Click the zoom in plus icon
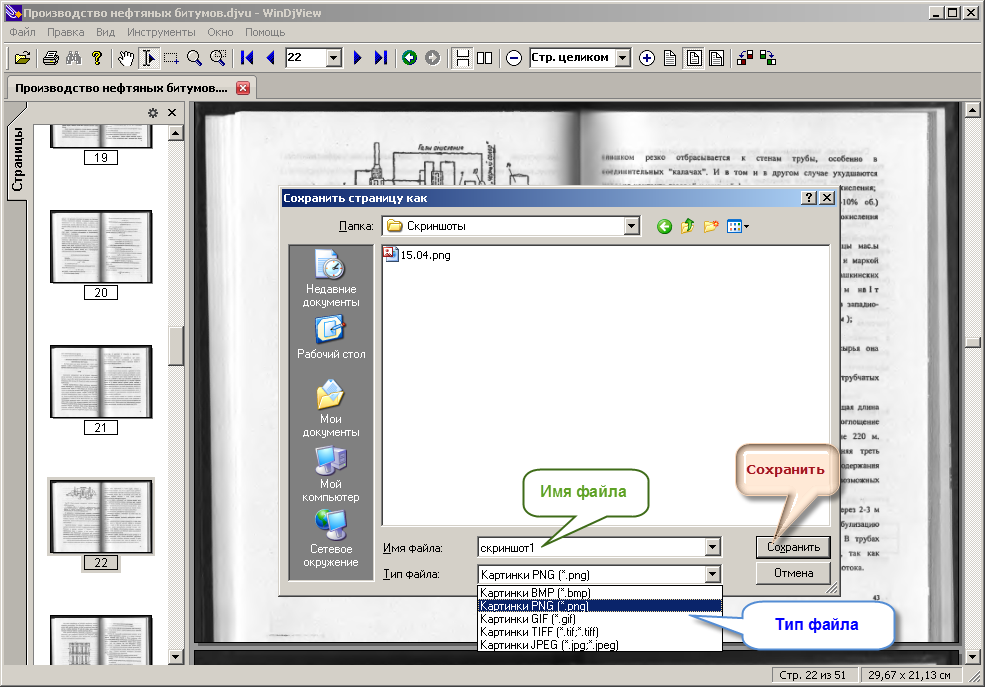 [646, 58]
